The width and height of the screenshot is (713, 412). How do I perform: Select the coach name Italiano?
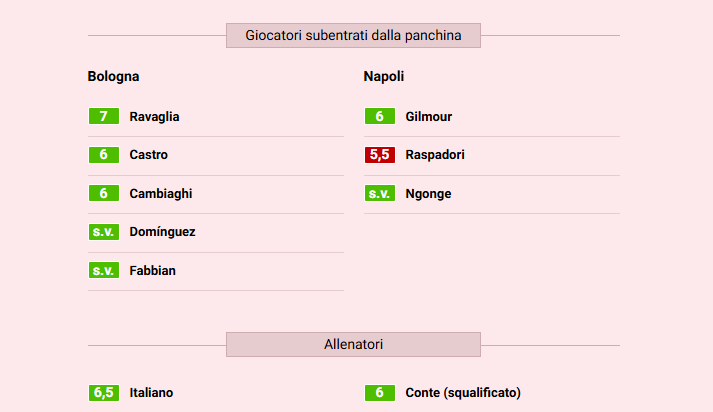pos(151,393)
